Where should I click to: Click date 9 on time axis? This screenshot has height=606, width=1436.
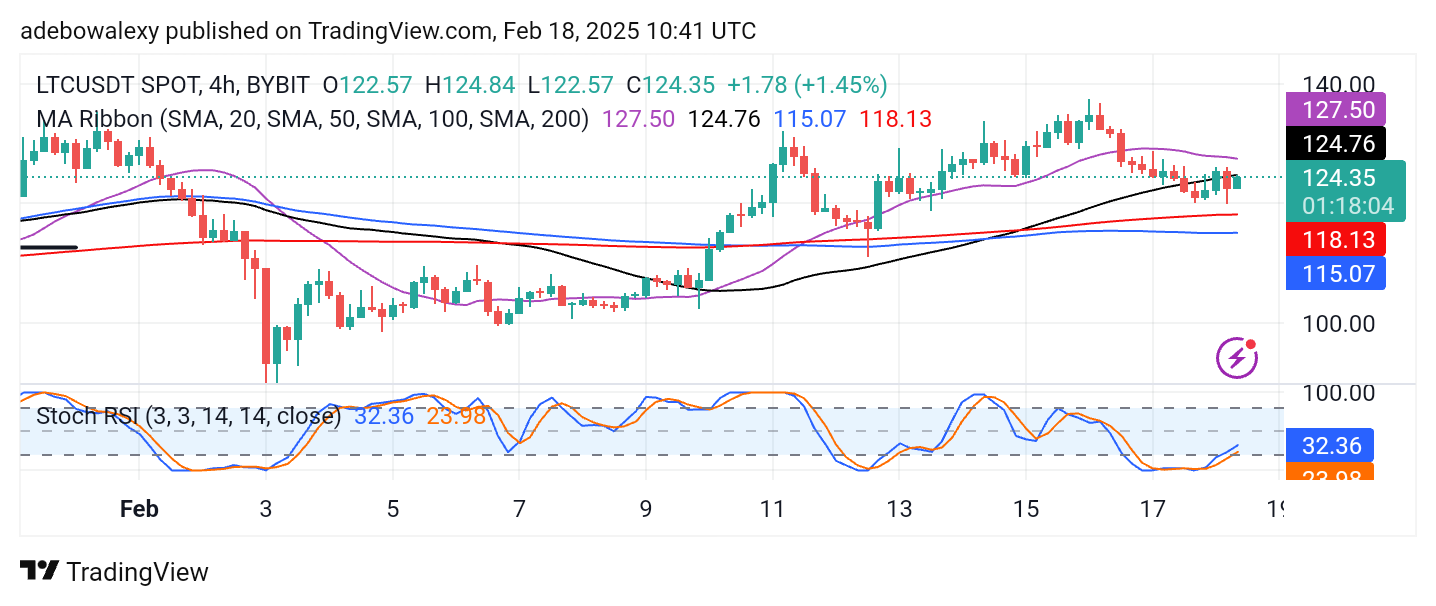[x=645, y=509]
